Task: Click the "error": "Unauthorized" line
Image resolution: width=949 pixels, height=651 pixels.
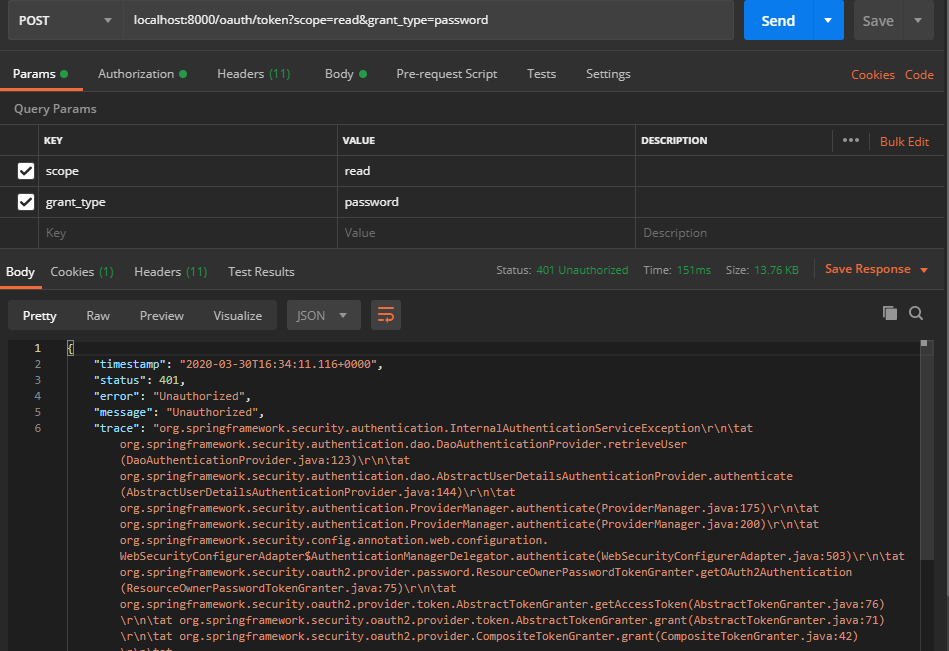Action: pos(172,396)
